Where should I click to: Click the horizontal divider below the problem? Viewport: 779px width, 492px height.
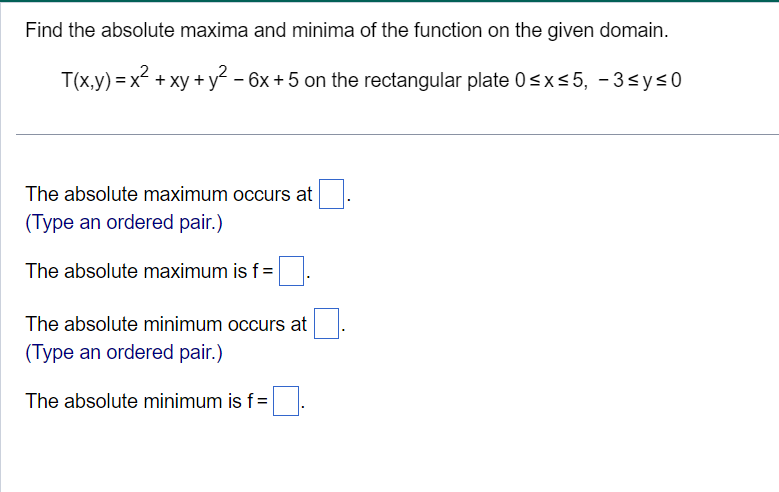tap(396, 134)
